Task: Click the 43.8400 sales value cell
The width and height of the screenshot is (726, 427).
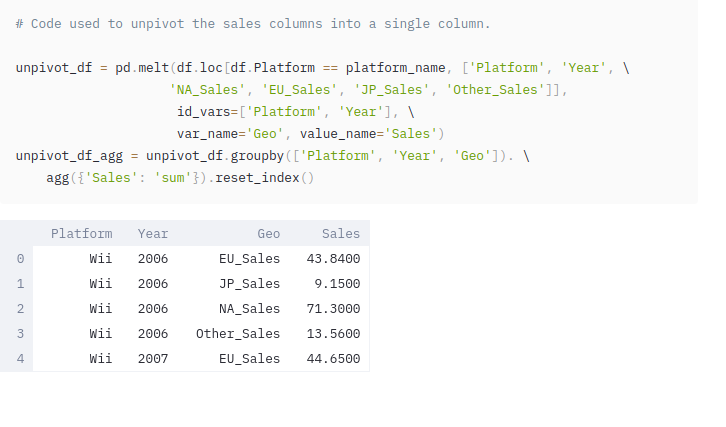Action: 333,259
